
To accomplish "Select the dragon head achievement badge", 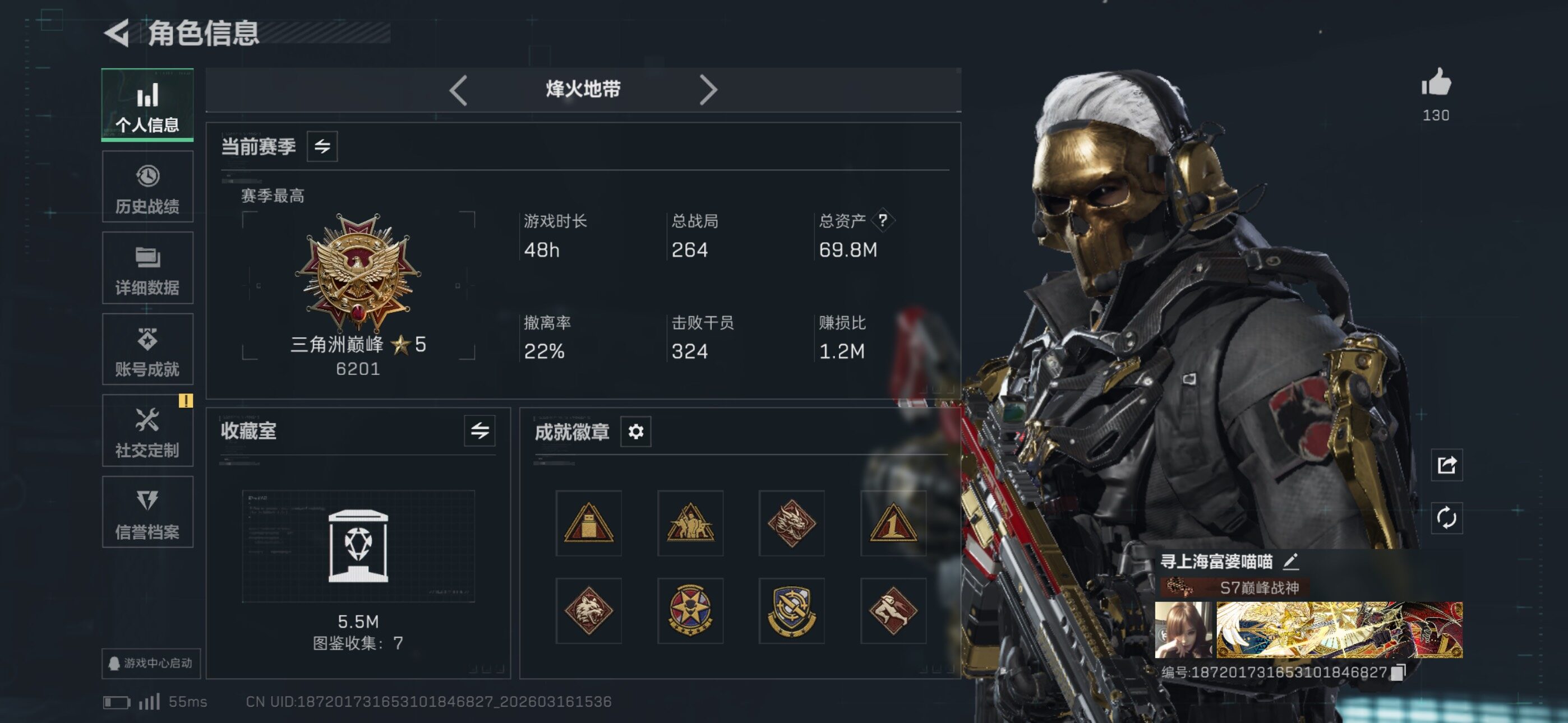I will coord(791,523).
